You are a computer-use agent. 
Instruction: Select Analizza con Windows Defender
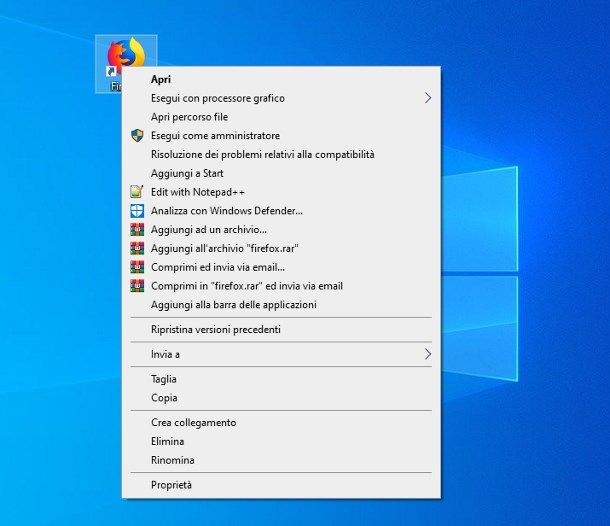(281, 210)
